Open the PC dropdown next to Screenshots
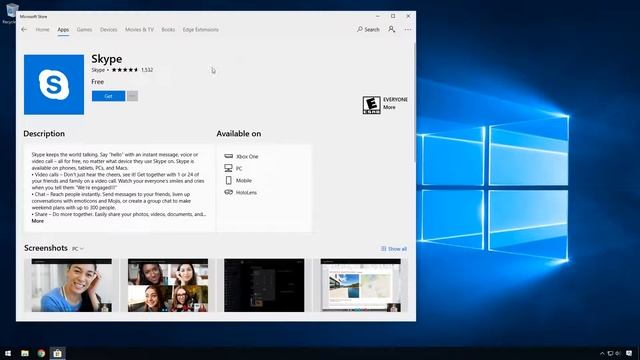 tap(78, 249)
